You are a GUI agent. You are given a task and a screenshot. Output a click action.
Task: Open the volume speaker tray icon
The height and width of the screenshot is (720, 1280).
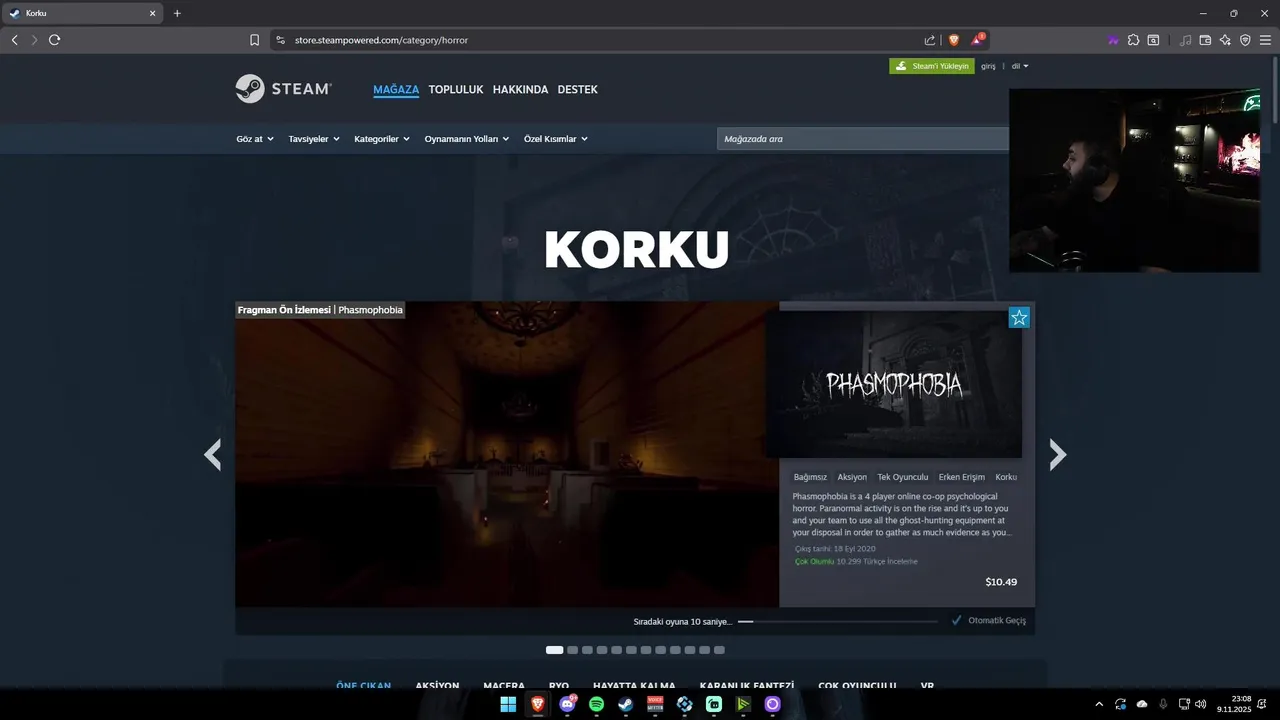pyautogui.click(x=1200, y=704)
